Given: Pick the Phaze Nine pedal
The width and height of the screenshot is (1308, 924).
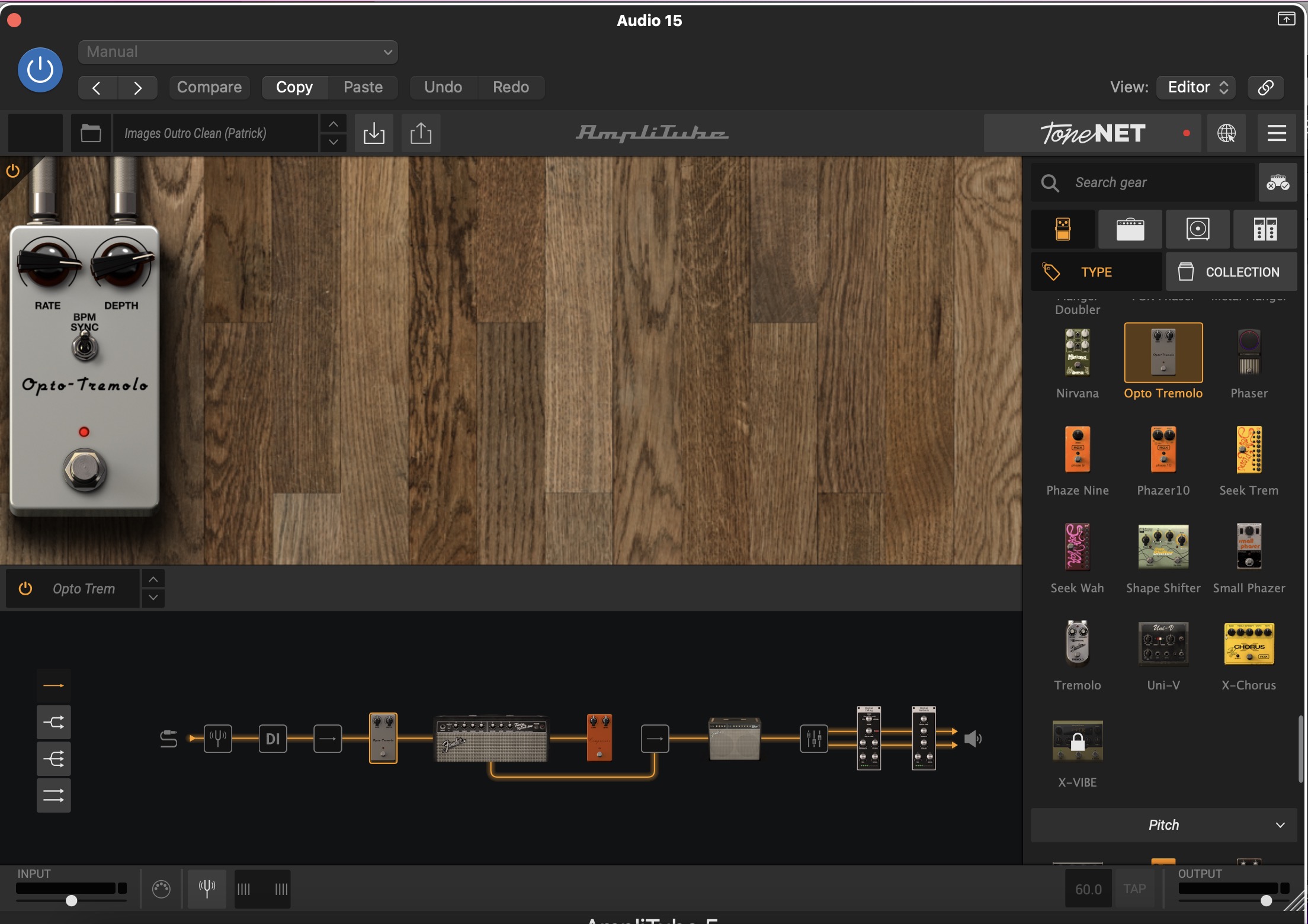Looking at the screenshot, I should pyautogui.click(x=1078, y=449).
